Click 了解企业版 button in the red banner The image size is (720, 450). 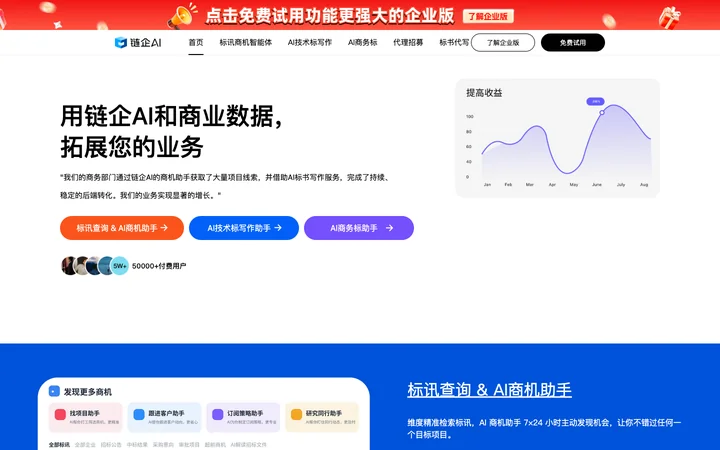coord(488,17)
